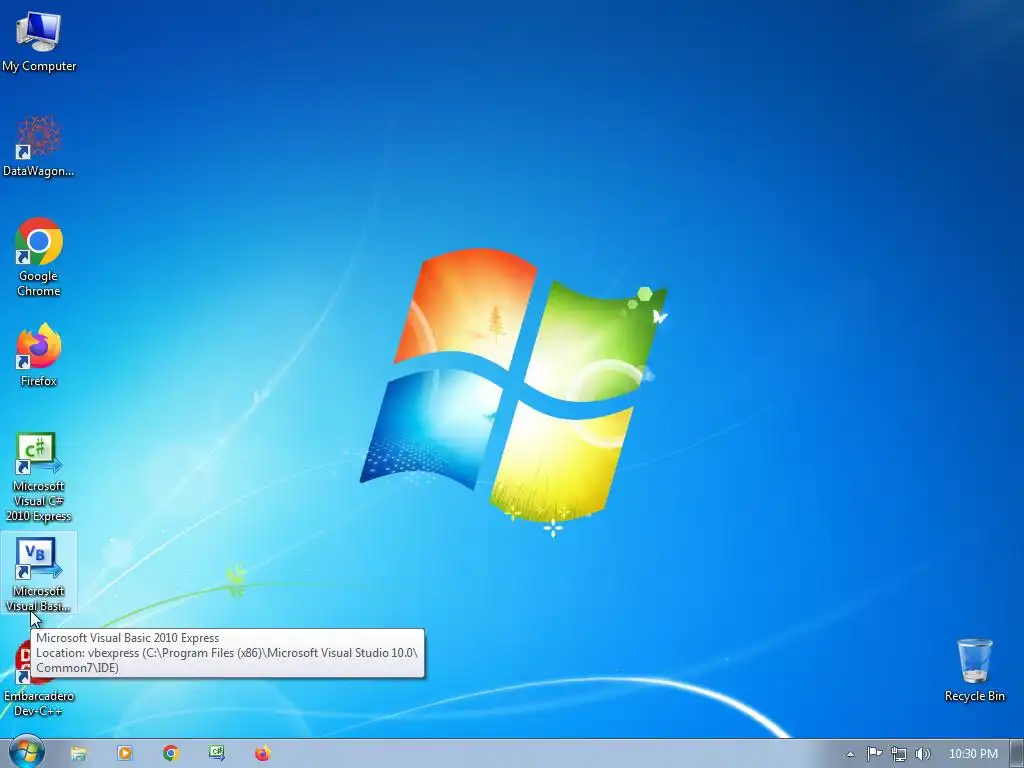Select the Embarcadero Dev-C++ shortcut
The width and height of the screenshot is (1024, 768).
39,679
